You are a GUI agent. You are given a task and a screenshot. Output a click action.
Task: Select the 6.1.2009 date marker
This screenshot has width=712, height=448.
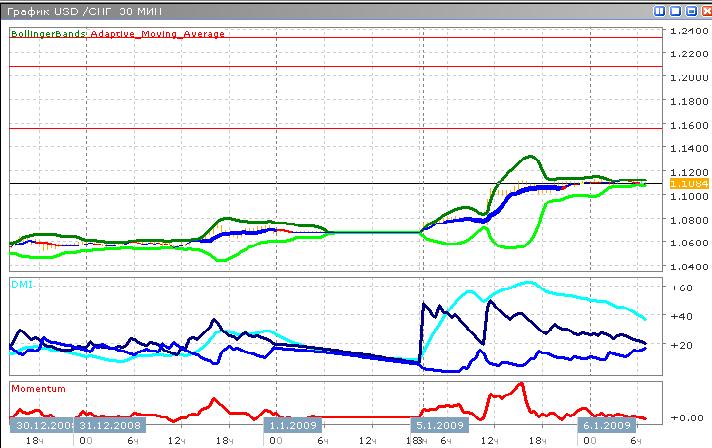coord(612,424)
